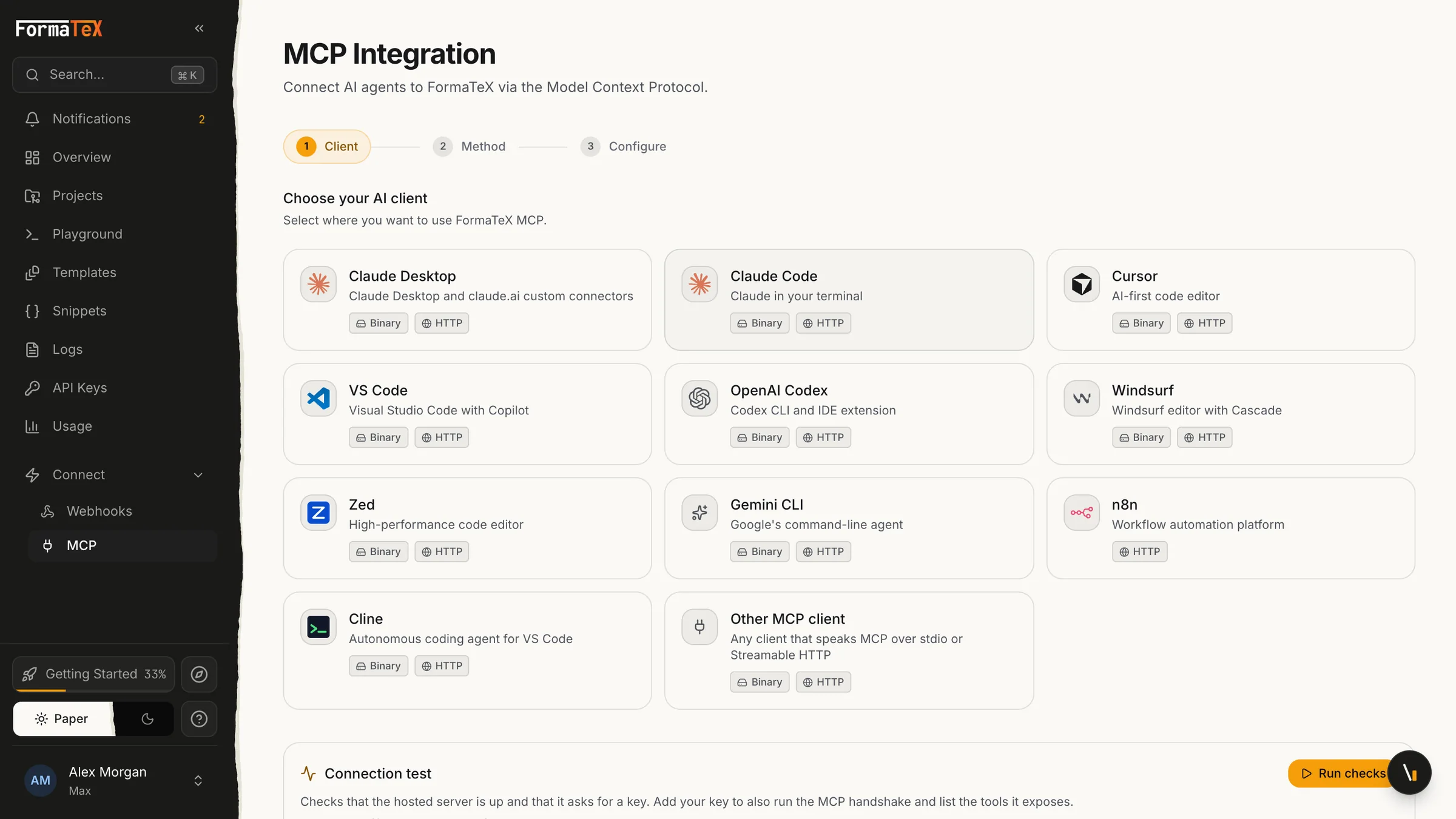This screenshot has height=819, width=1456.
Task: Open the Playground page
Action: (115, 234)
